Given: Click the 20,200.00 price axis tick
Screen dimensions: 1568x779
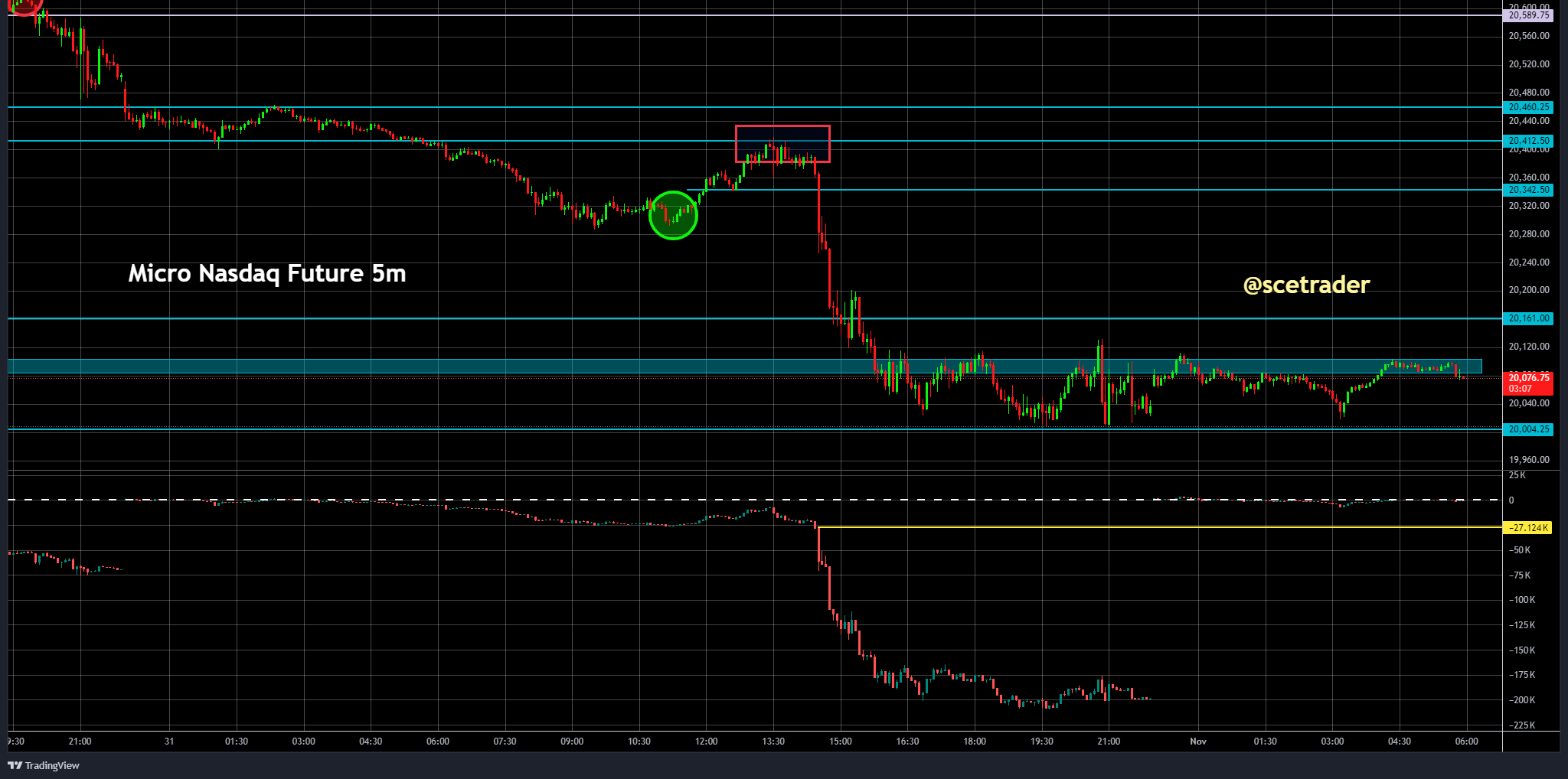Looking at the screenshot, I should coord(1528,290).
